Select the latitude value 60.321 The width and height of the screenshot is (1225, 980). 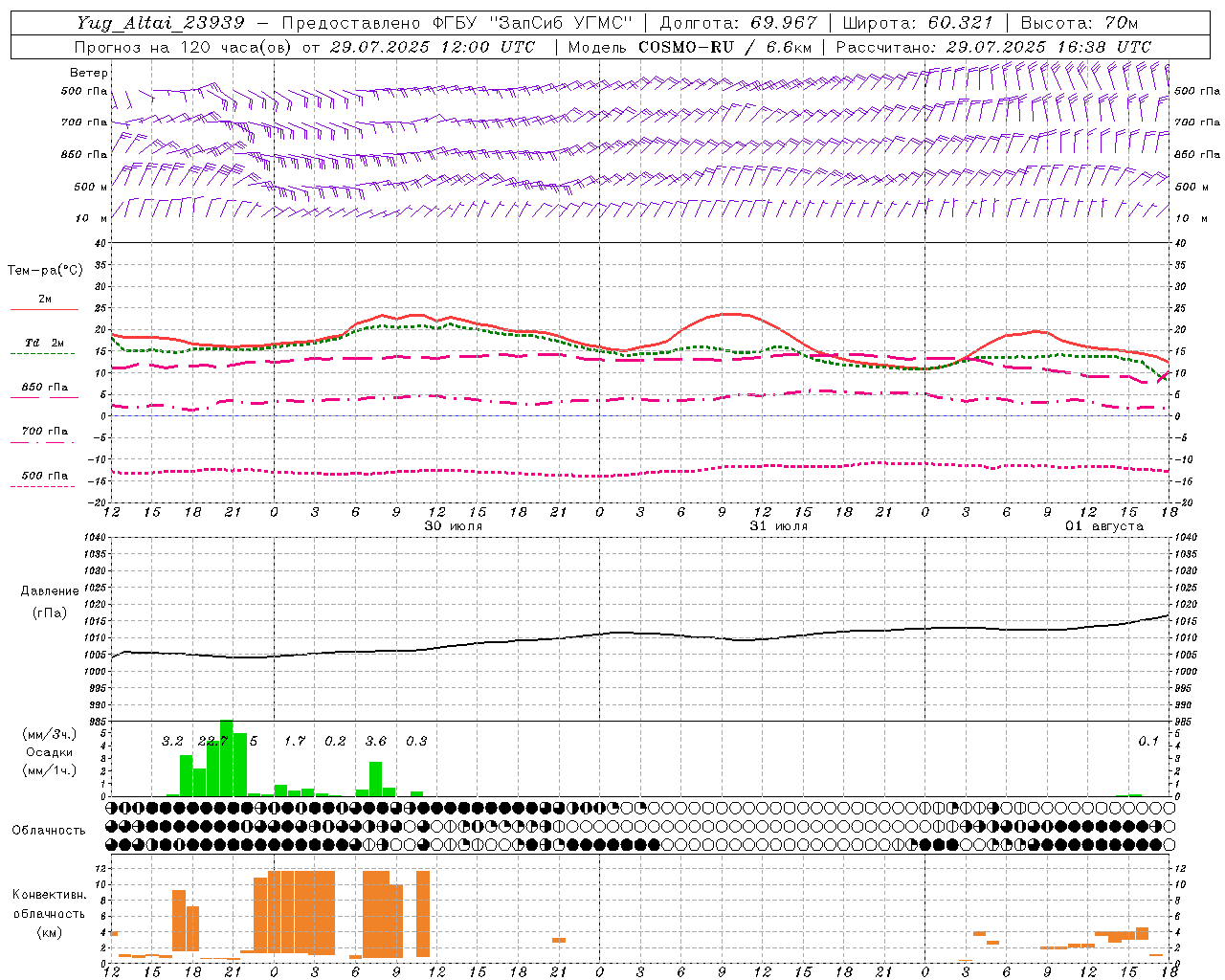961,23
